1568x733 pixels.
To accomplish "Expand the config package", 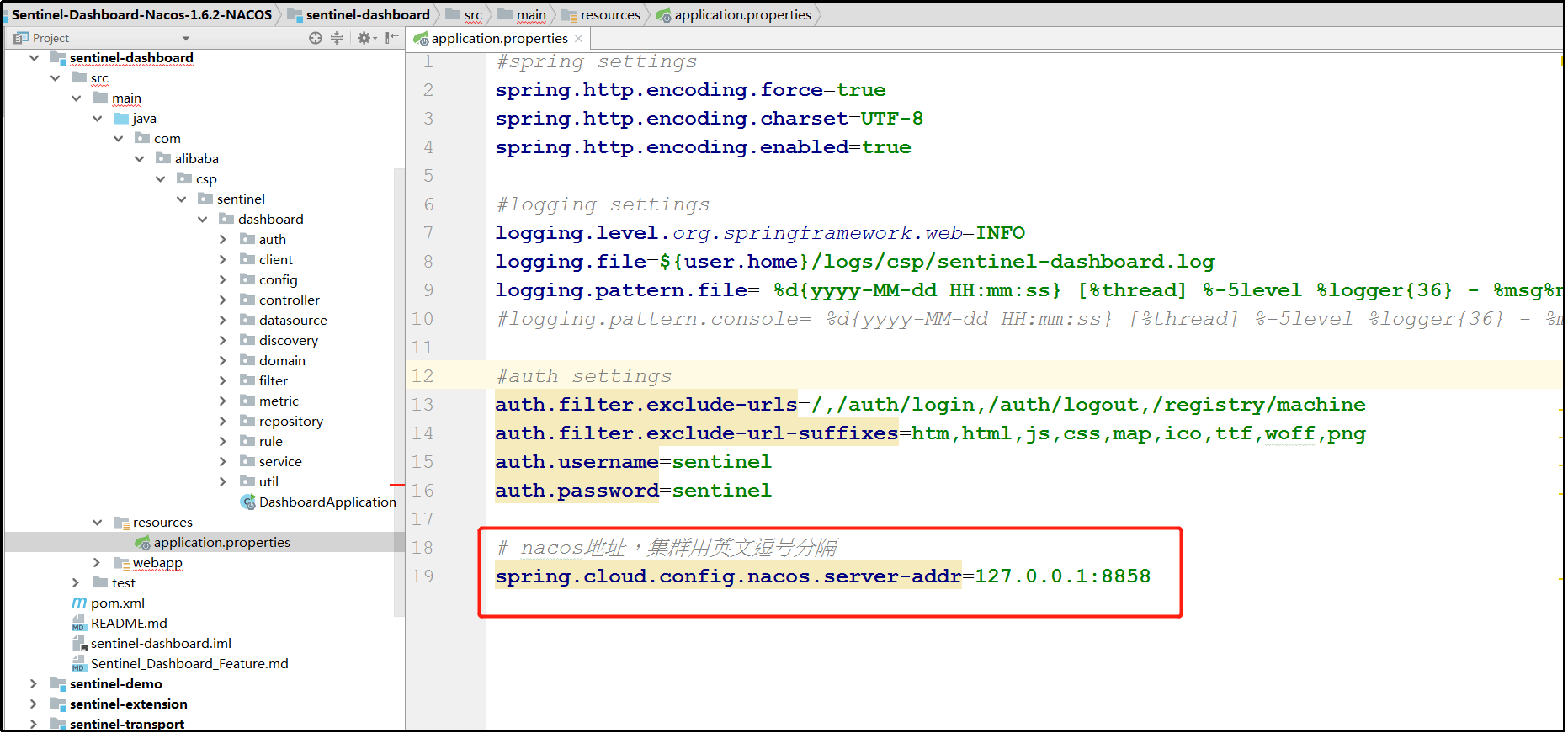I will click(x=223, y=280).
